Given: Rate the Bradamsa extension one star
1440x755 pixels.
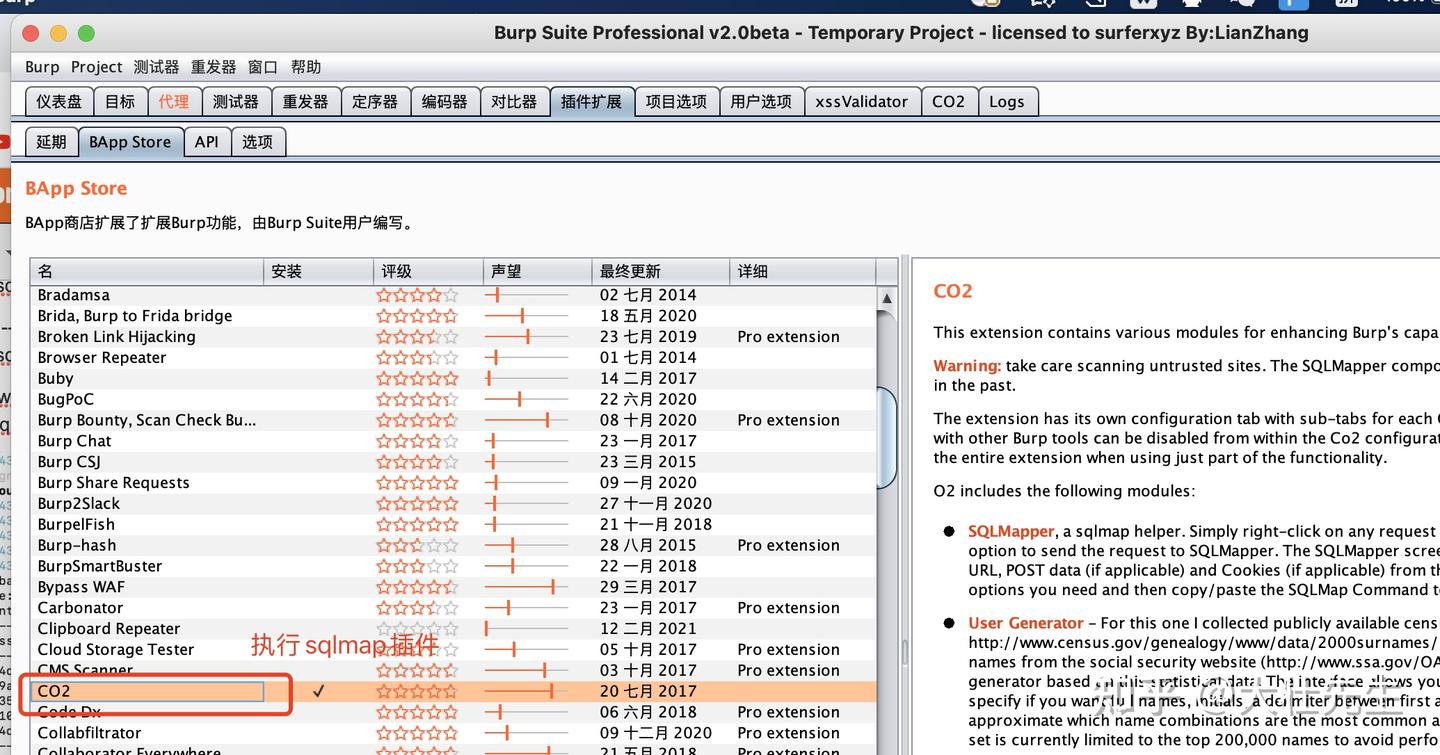Looking at the screenshot, I should coord(385,294).
